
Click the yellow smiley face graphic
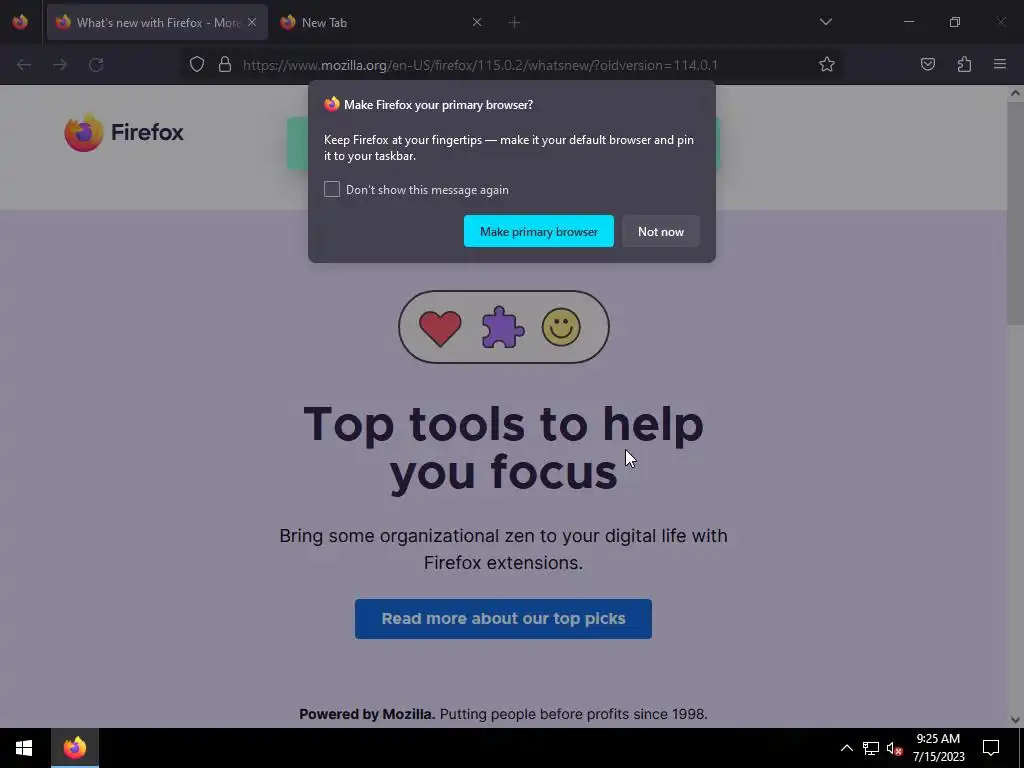coord(561,327)
